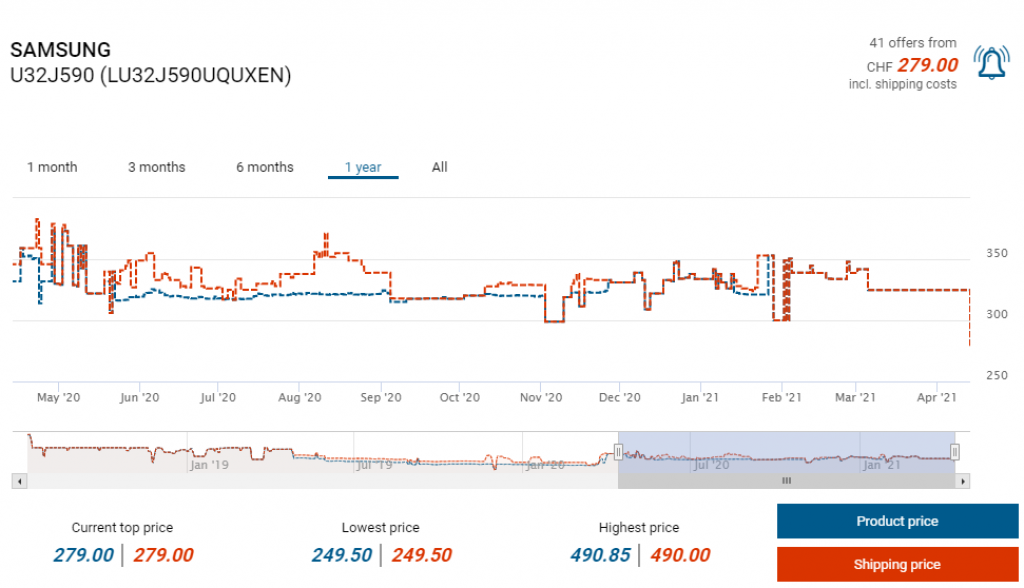Viewport: 1024px width, 588px height.
Task: Select the 3 months range
Action: click(x=156, y=167)
